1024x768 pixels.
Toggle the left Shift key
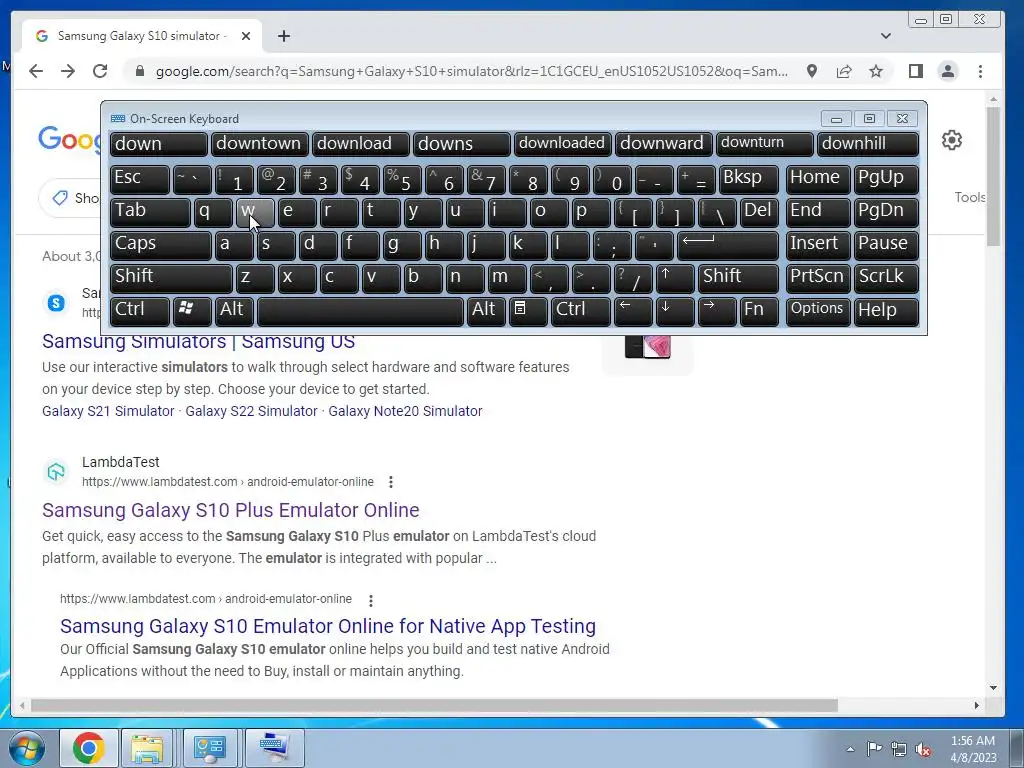coord(171,278)
